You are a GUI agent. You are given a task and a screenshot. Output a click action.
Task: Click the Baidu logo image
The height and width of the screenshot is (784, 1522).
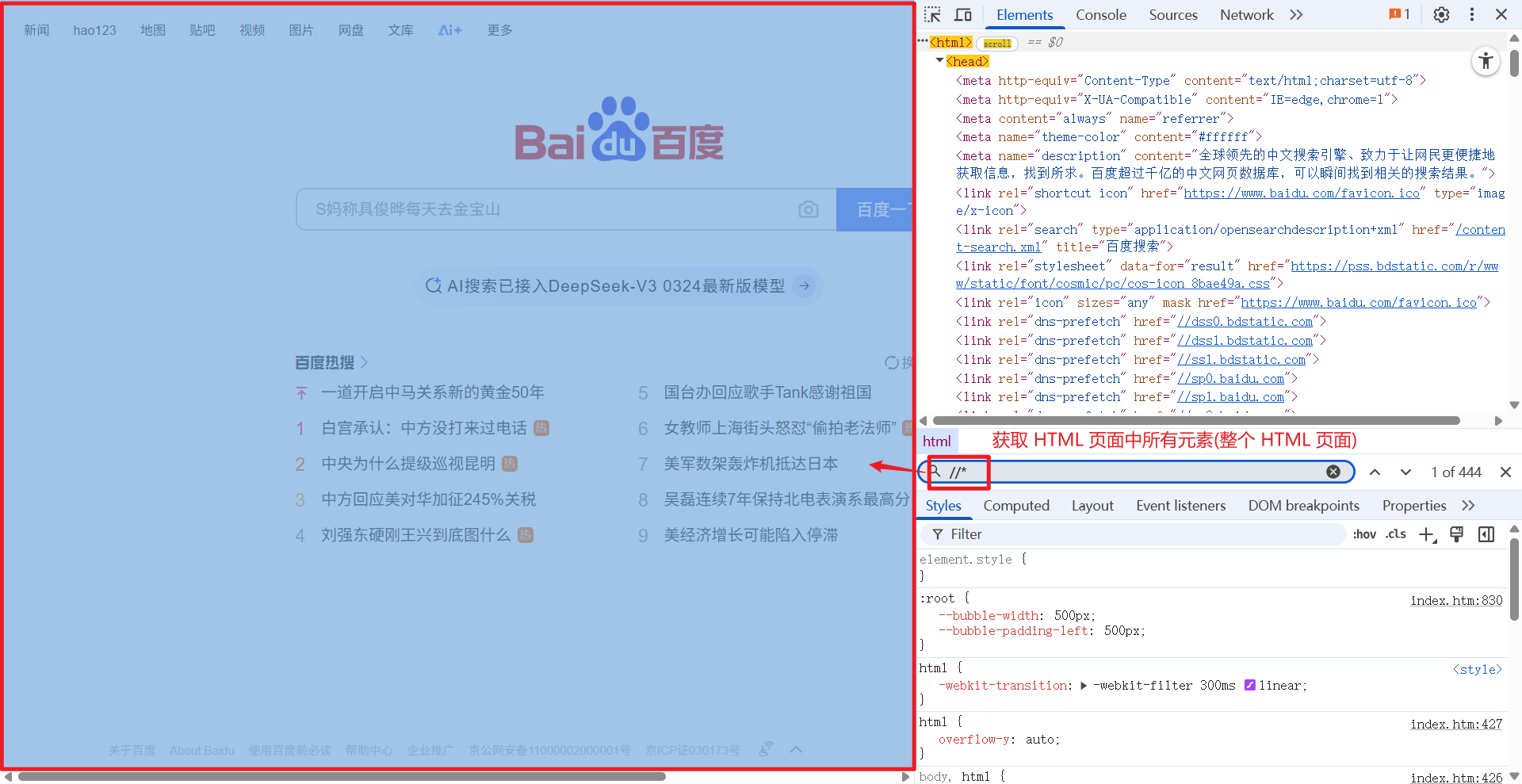point(619,129)
